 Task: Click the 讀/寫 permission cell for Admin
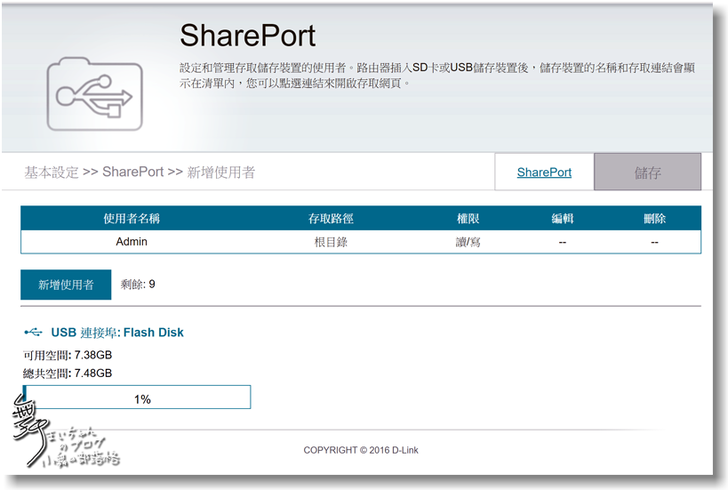click(468, 241)
